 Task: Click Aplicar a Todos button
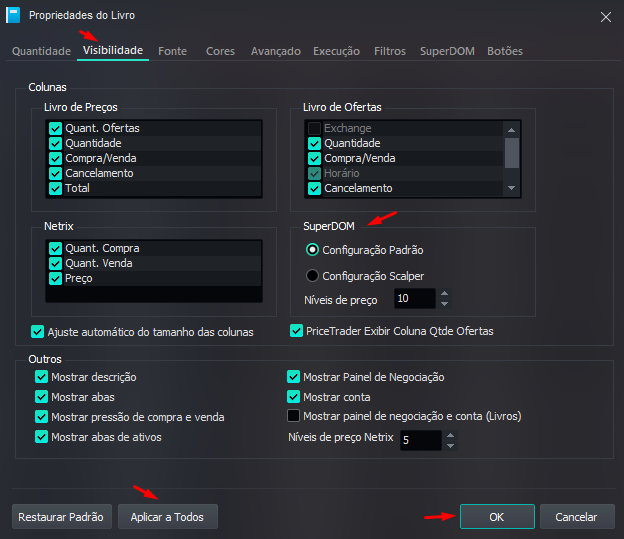point(168,517)
